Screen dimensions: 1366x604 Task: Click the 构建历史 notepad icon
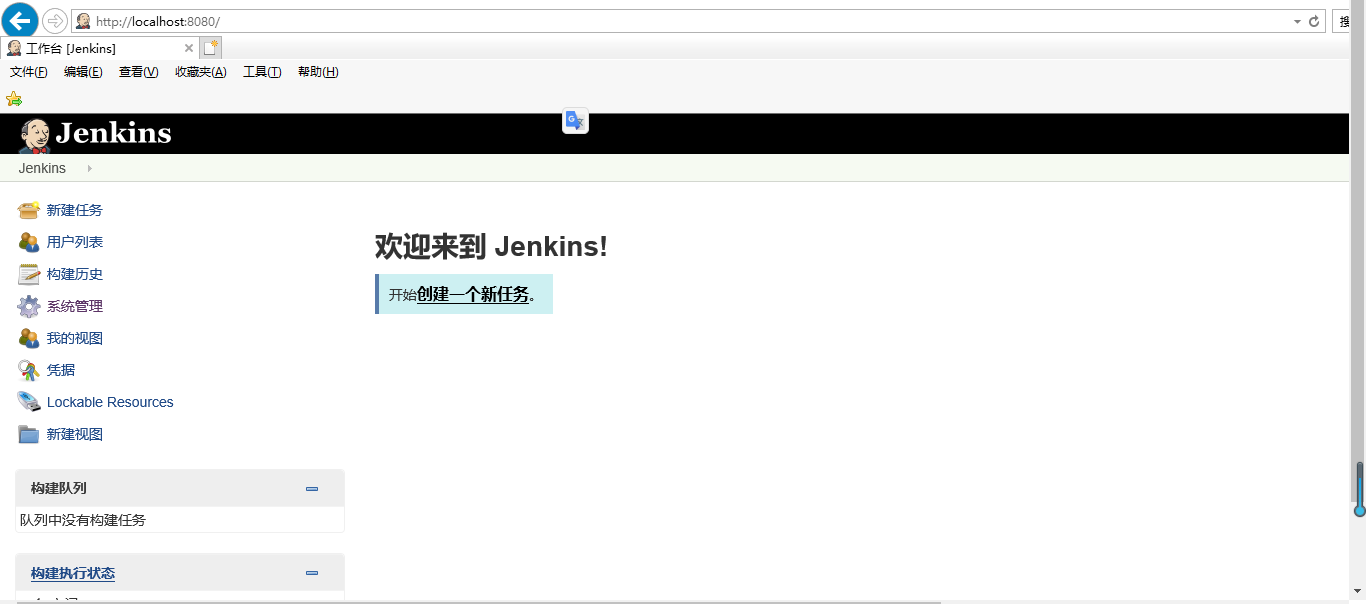point(29,274)
